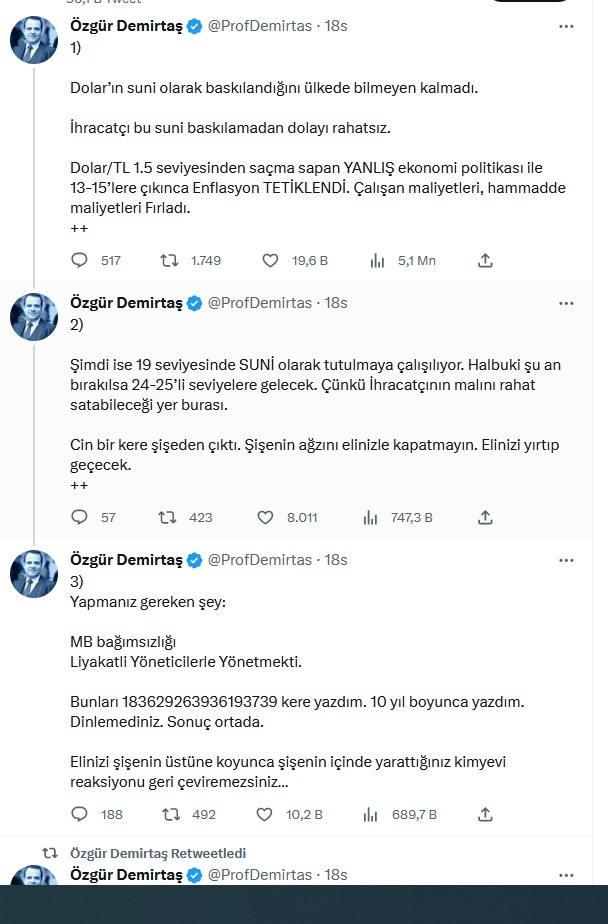Open more options menu on third tweet
The height and width of the screenshot is (924, 608).
click(x=567, y=560)
